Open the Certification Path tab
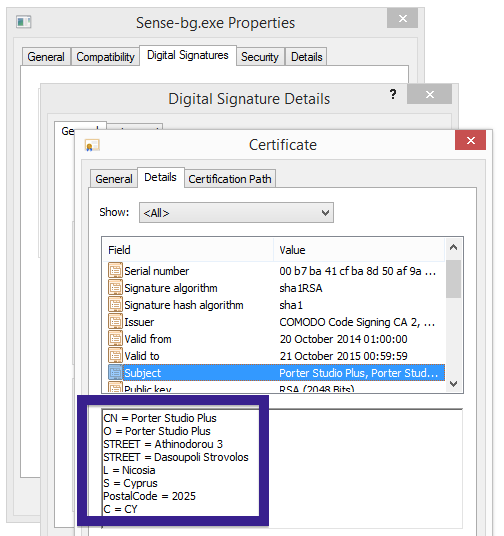Viewport: 504px width, 536px height. 230,179
